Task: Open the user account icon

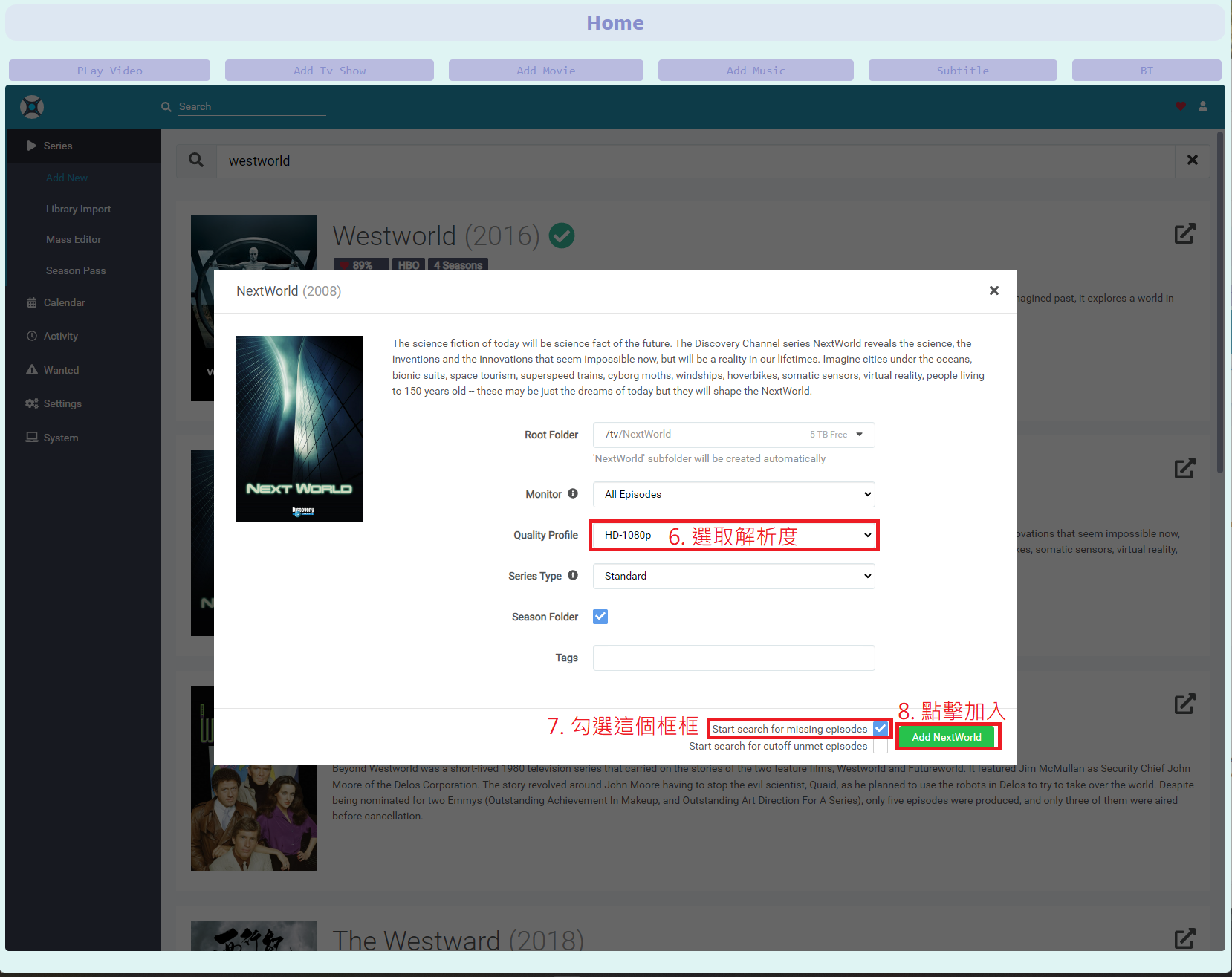Action: point(1203,106)
